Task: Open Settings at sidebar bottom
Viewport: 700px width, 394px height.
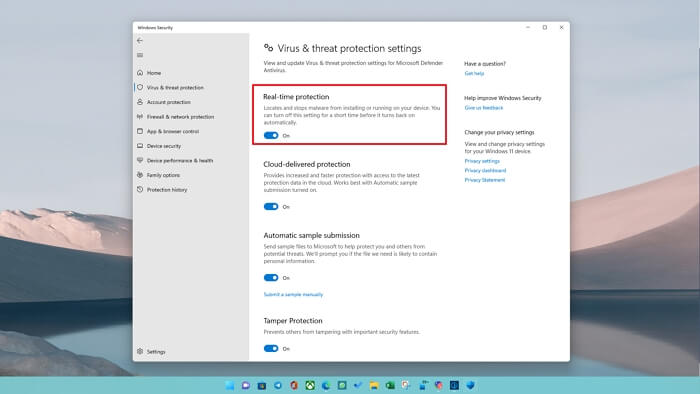Action: [x=156, y=352]
